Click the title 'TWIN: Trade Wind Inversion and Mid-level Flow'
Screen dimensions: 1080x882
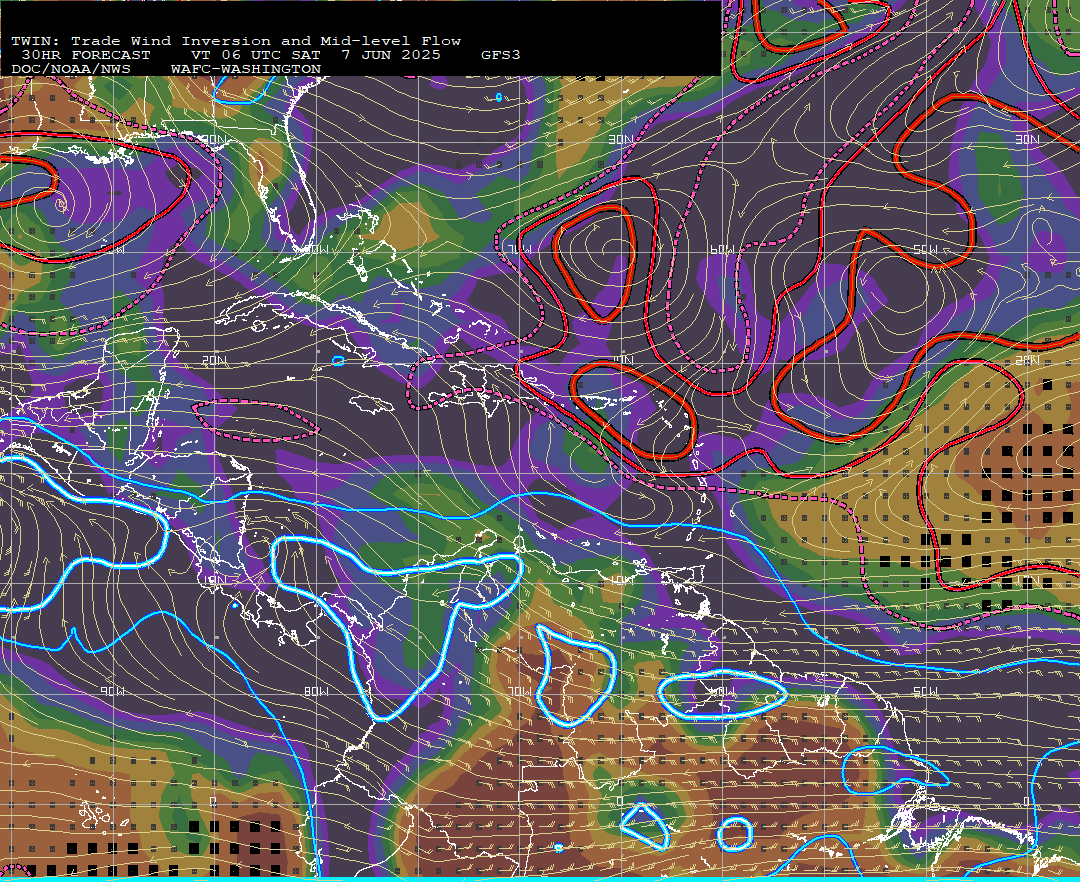(236, 41)
